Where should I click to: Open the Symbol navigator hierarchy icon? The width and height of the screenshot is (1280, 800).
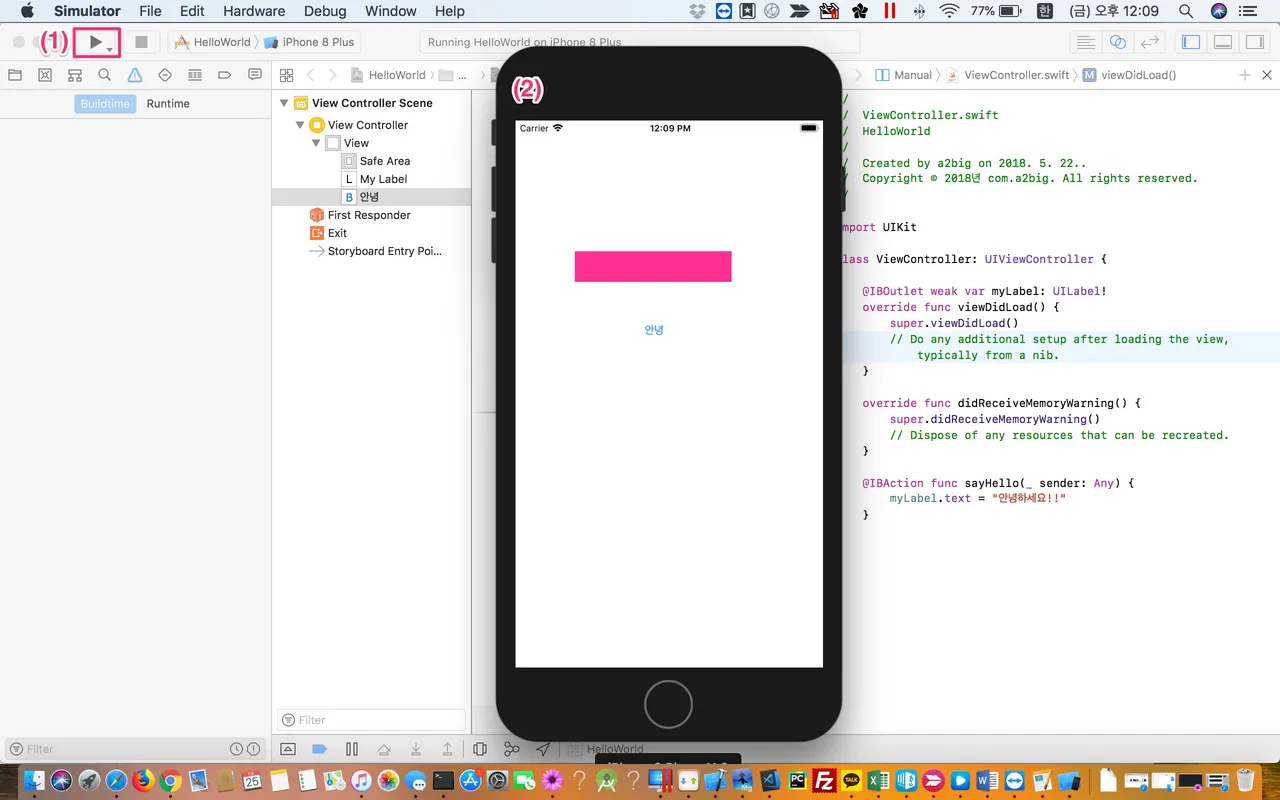75,75
